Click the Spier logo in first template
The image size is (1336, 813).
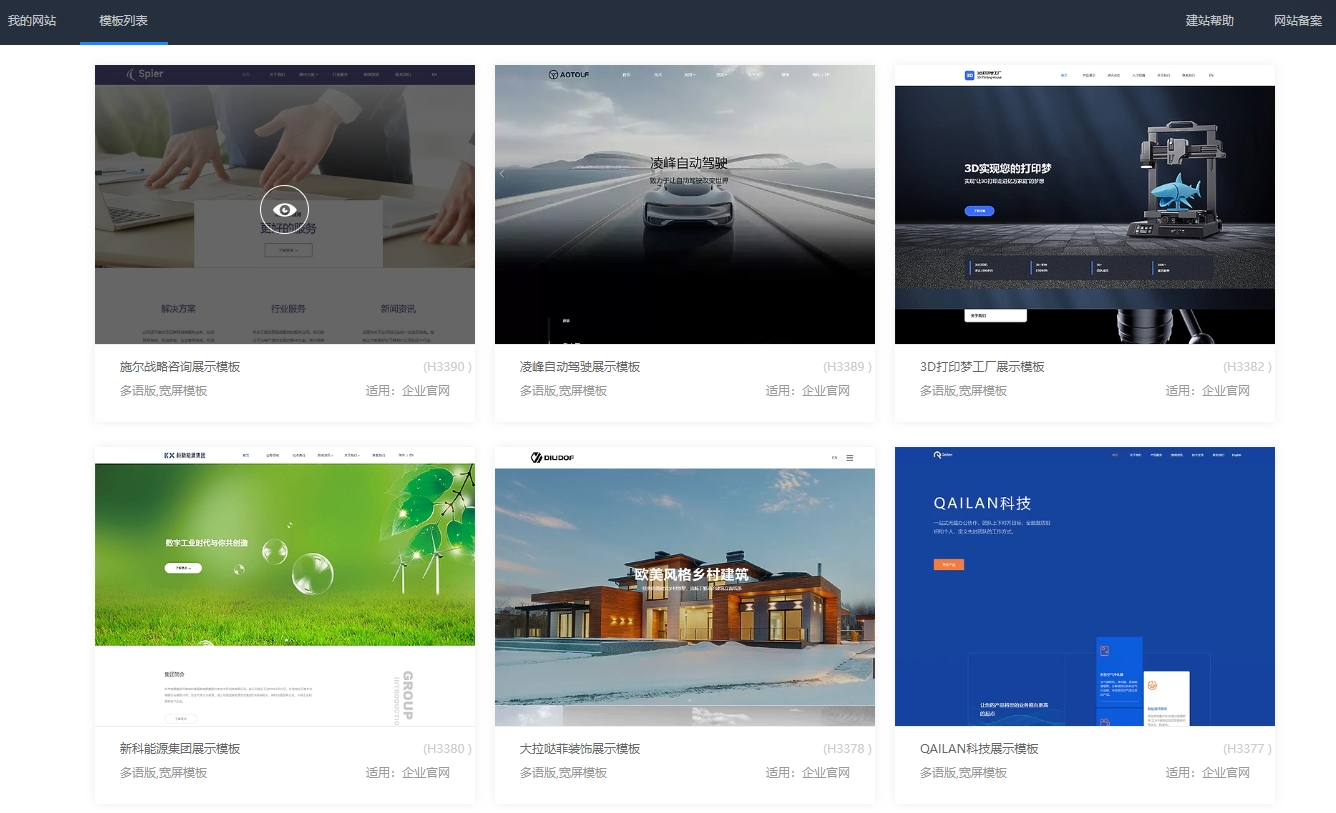pos(145,74)
